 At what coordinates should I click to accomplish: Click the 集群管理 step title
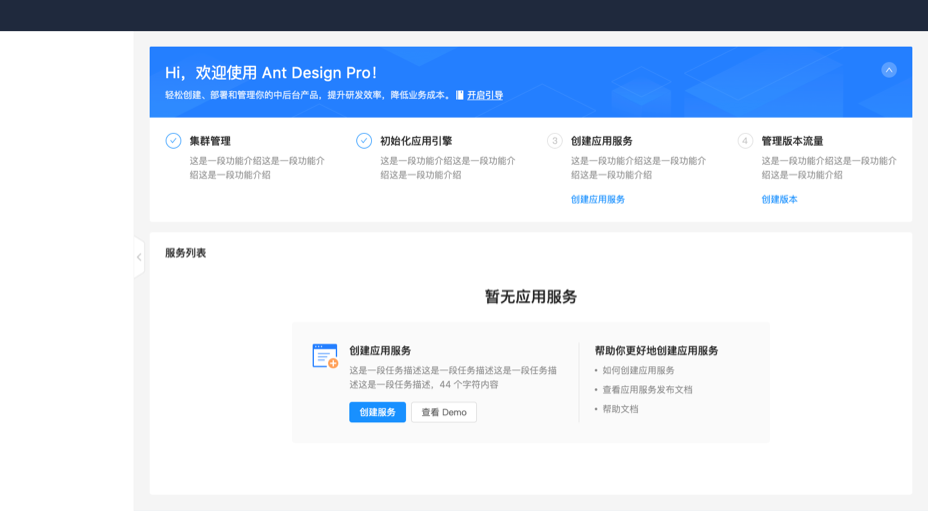210,141
